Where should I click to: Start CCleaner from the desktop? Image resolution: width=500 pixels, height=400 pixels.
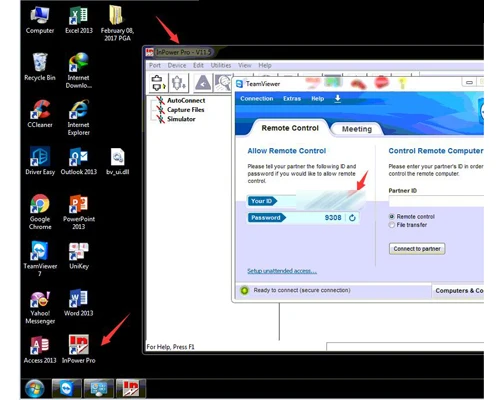click(40, 114)
